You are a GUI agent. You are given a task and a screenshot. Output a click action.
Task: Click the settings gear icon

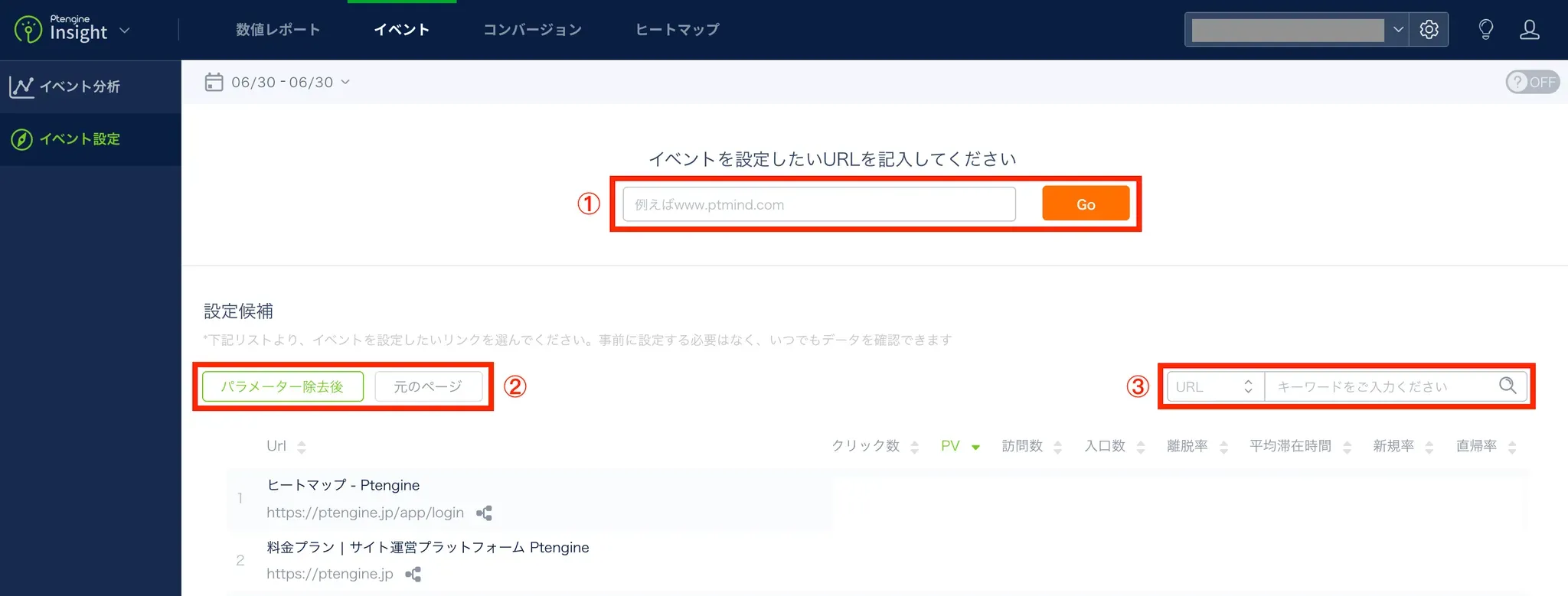[x=1429, y=30]
